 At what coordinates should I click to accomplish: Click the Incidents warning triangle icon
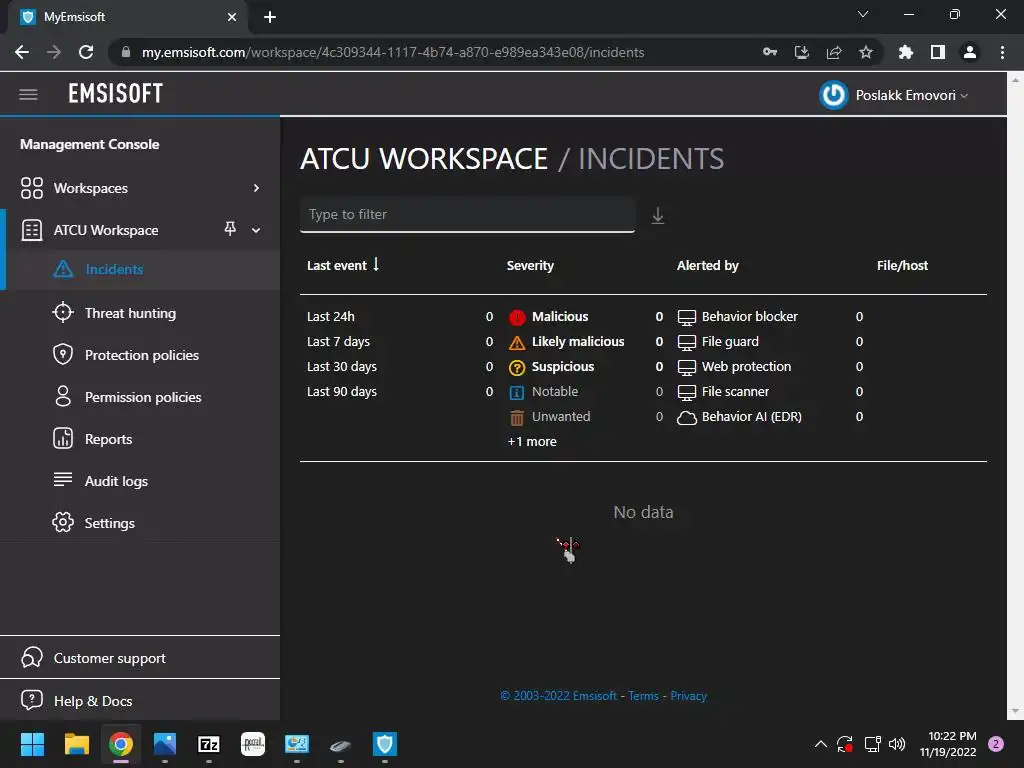63,269
